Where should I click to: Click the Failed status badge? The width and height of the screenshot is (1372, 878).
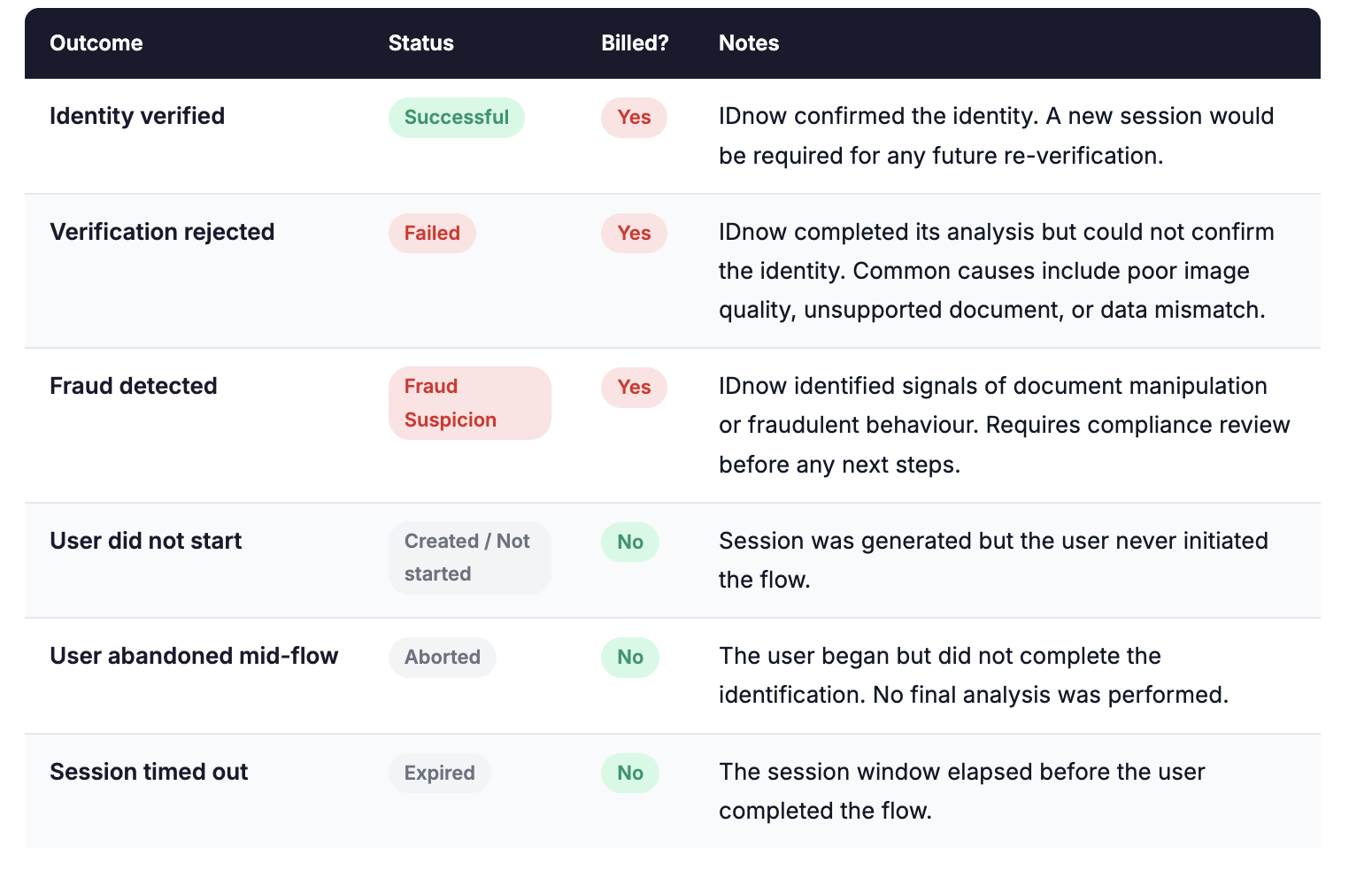pos(432,234)
